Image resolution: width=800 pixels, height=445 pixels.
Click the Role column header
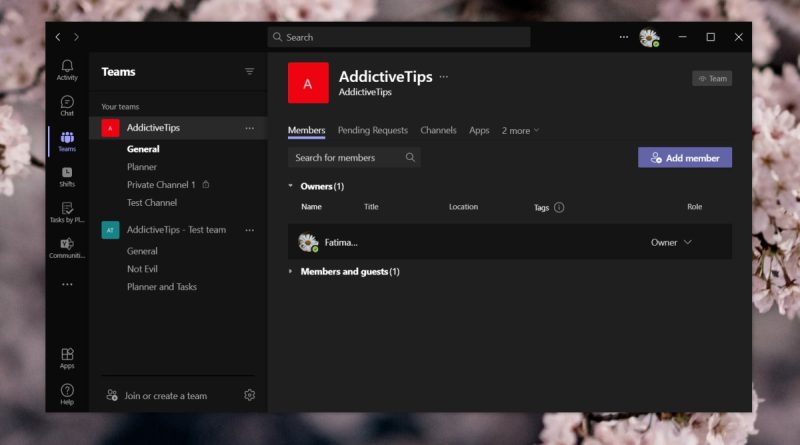(x=694, y=207)
